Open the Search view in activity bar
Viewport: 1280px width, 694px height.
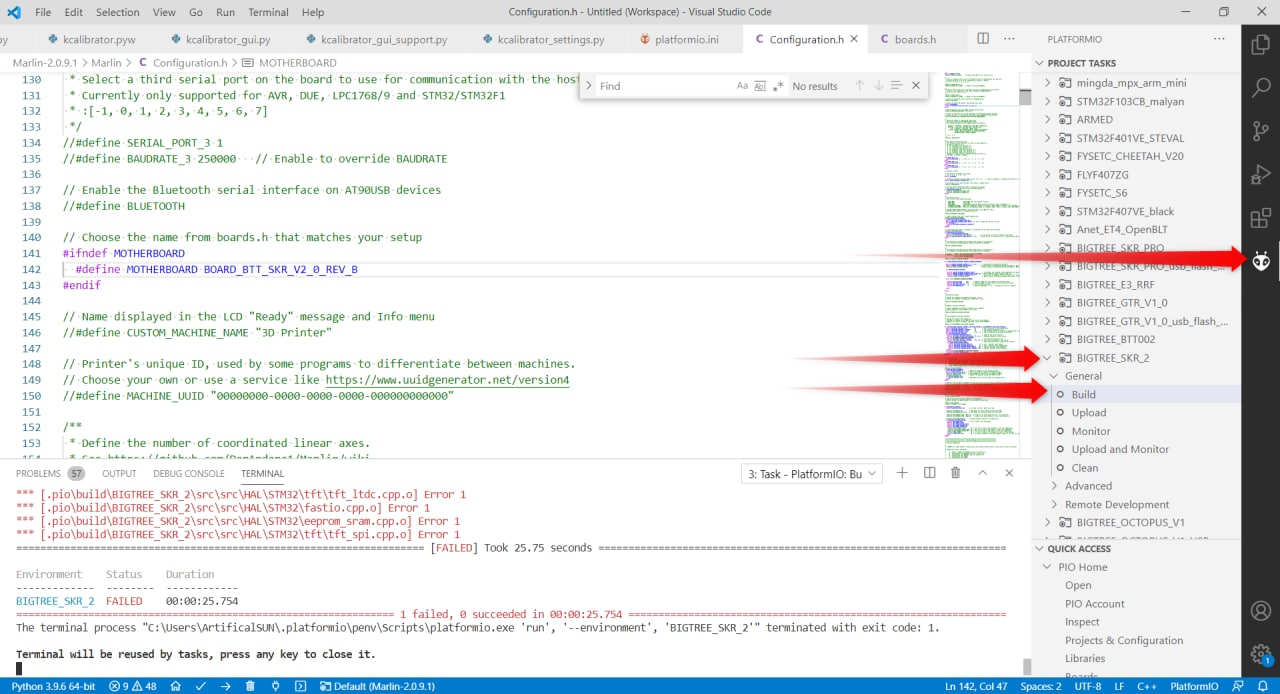[x=1261, y=86]
